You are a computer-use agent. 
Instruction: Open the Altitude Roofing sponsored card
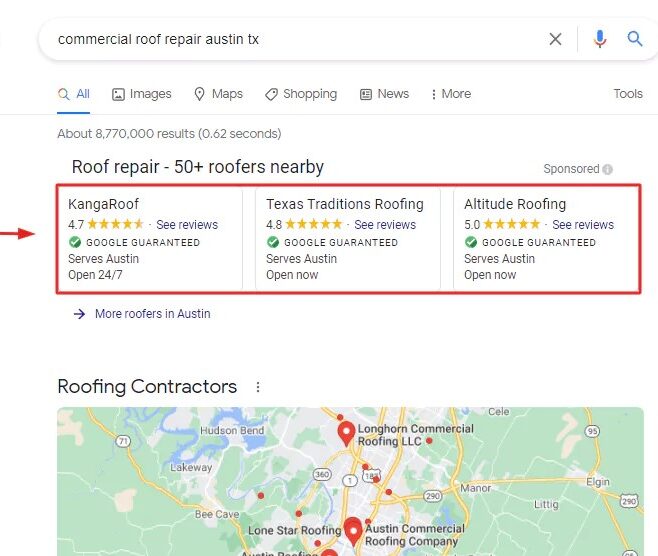(x=515, y=205)
